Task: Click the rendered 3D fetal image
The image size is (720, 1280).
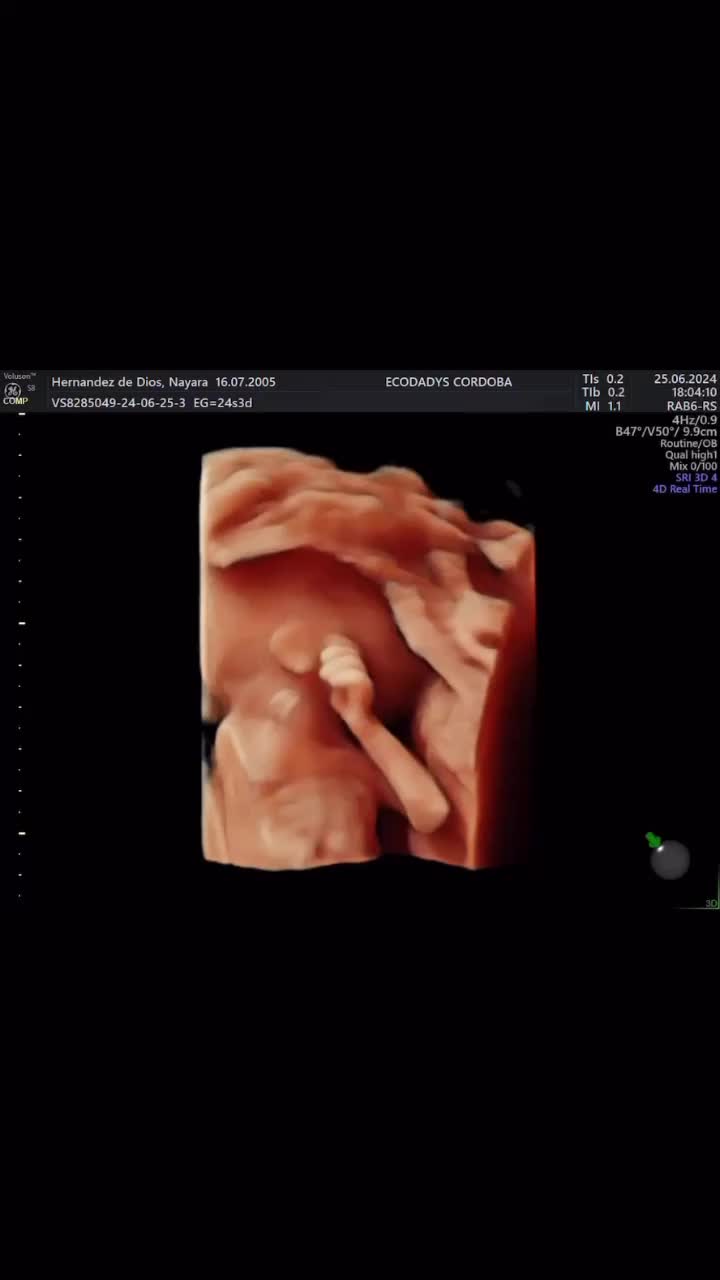Action: (368, 658)
